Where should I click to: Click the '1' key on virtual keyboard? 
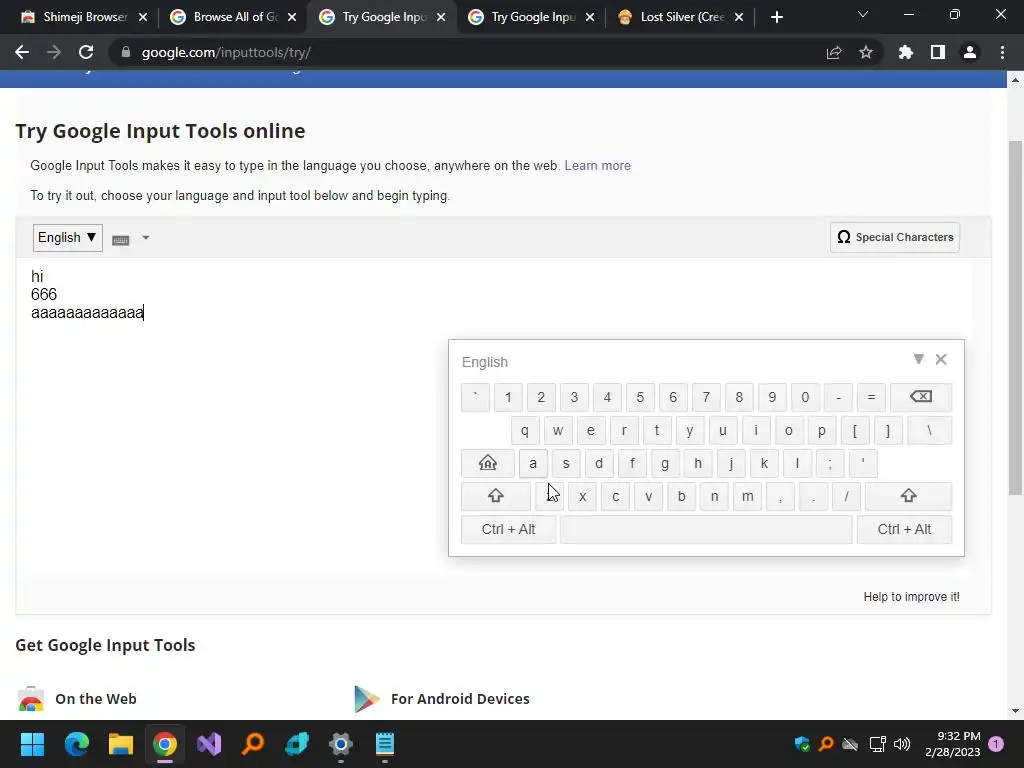[x=508, y=397]
